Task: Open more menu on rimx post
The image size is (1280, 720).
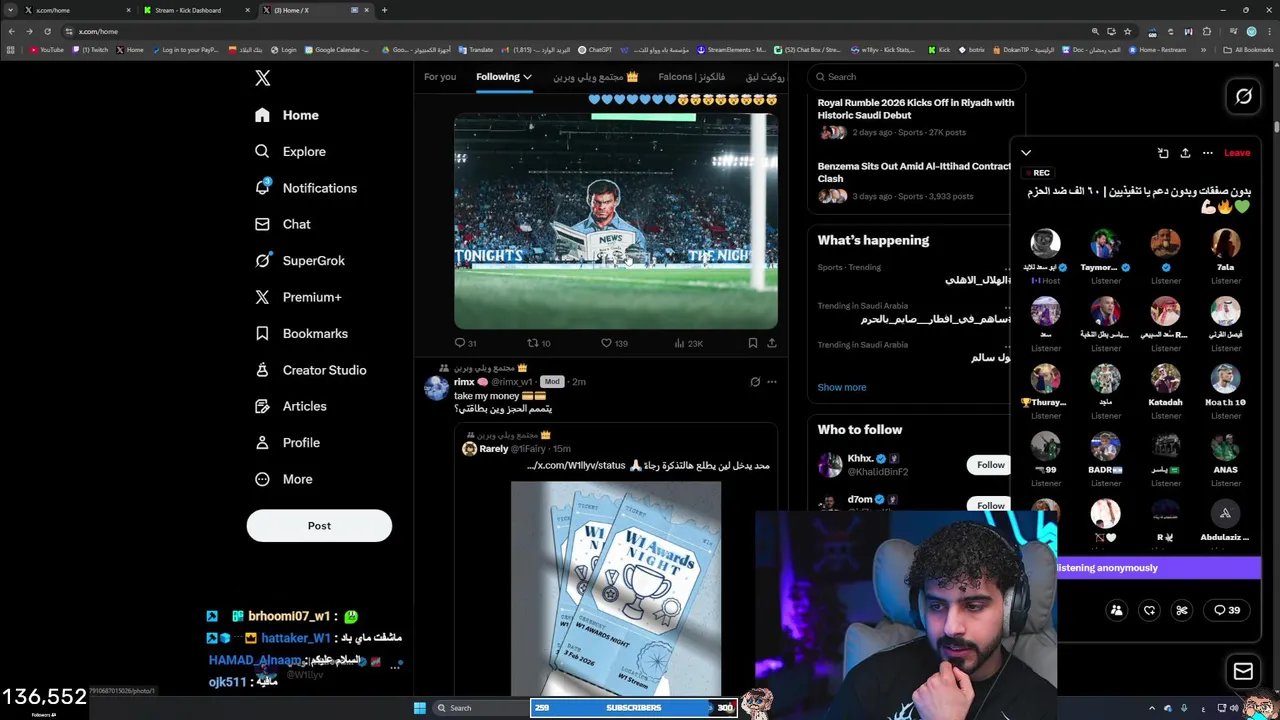Action: pyautogui.click(x=772, y=382)
